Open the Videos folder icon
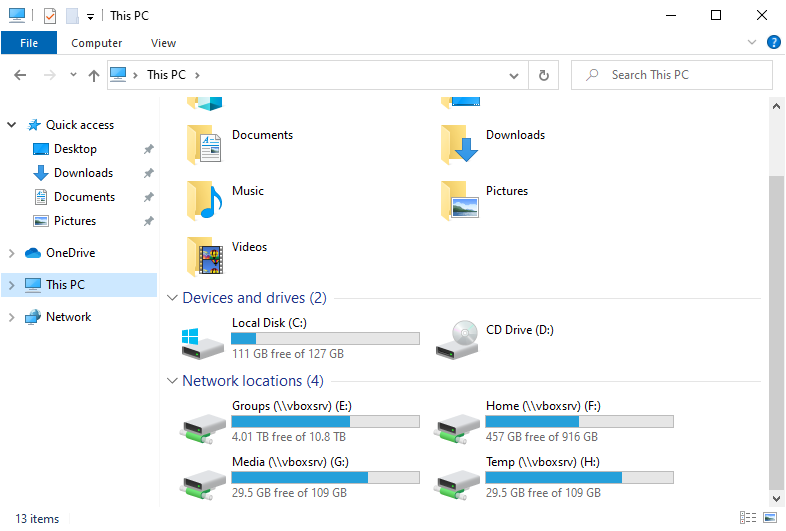The height and width of the screenshot is (531, 786). coord(203,257)
